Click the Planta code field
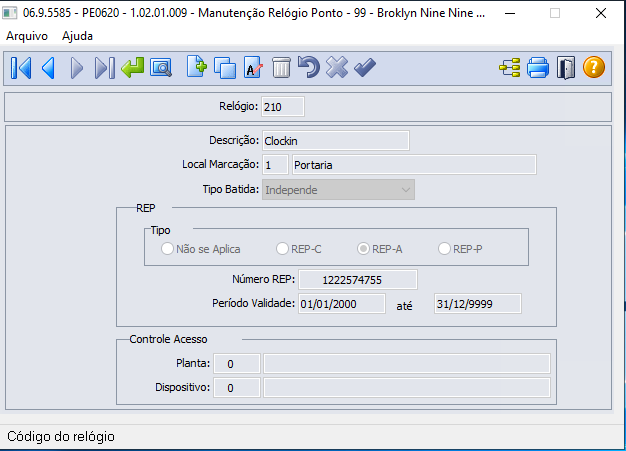Screen dimensions: 626x451 237,364
